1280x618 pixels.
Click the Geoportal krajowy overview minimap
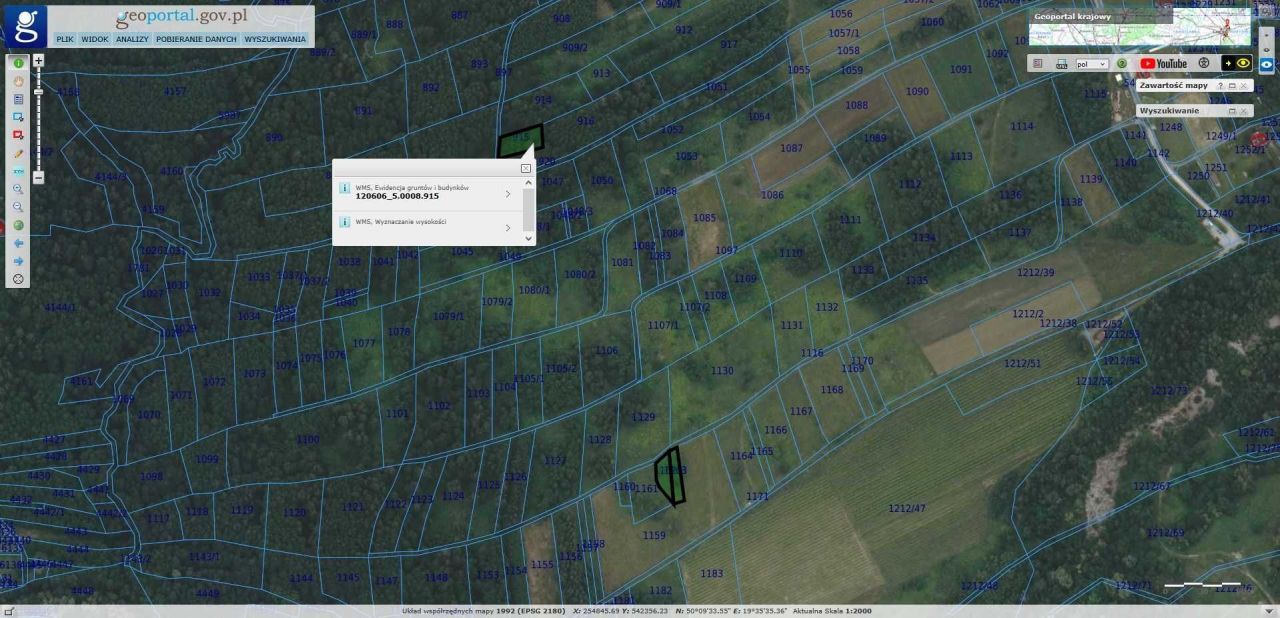point(1210,30)
